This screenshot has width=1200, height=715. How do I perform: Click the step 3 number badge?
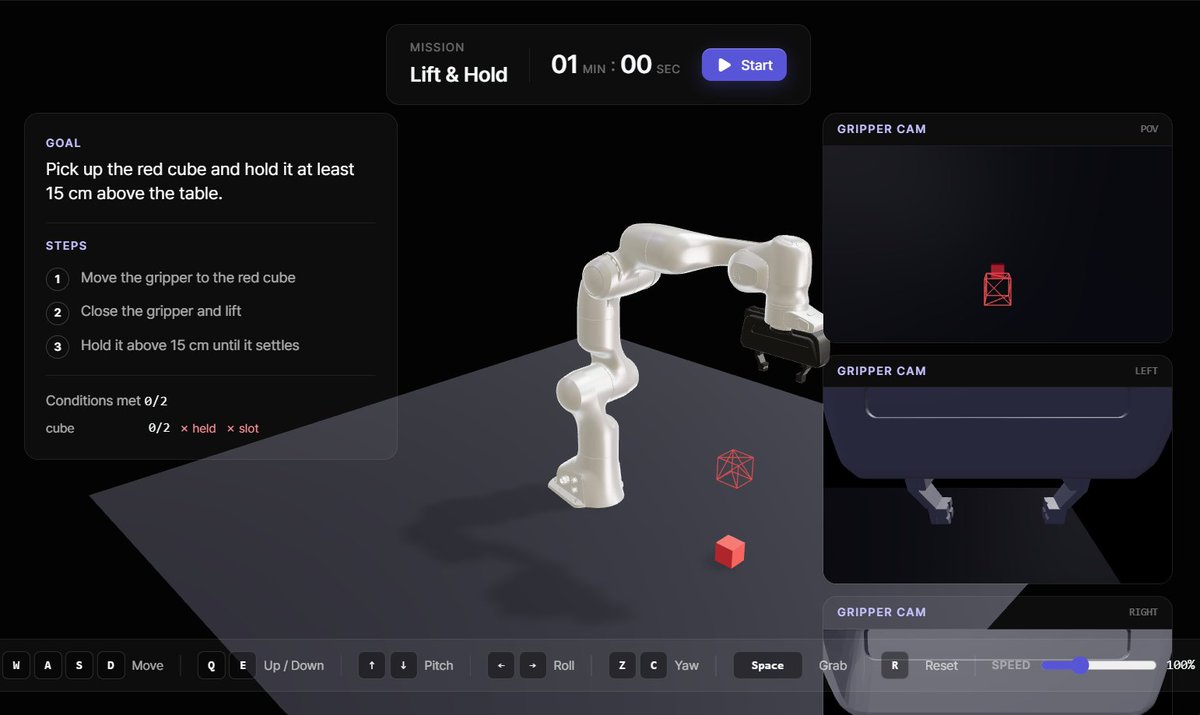pos(58,347)
